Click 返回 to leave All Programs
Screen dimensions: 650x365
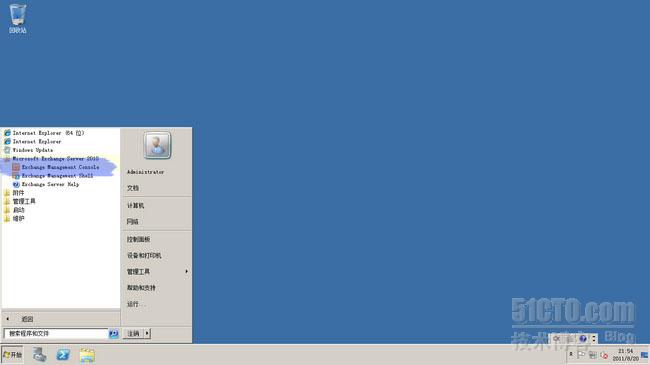[27, 319]
